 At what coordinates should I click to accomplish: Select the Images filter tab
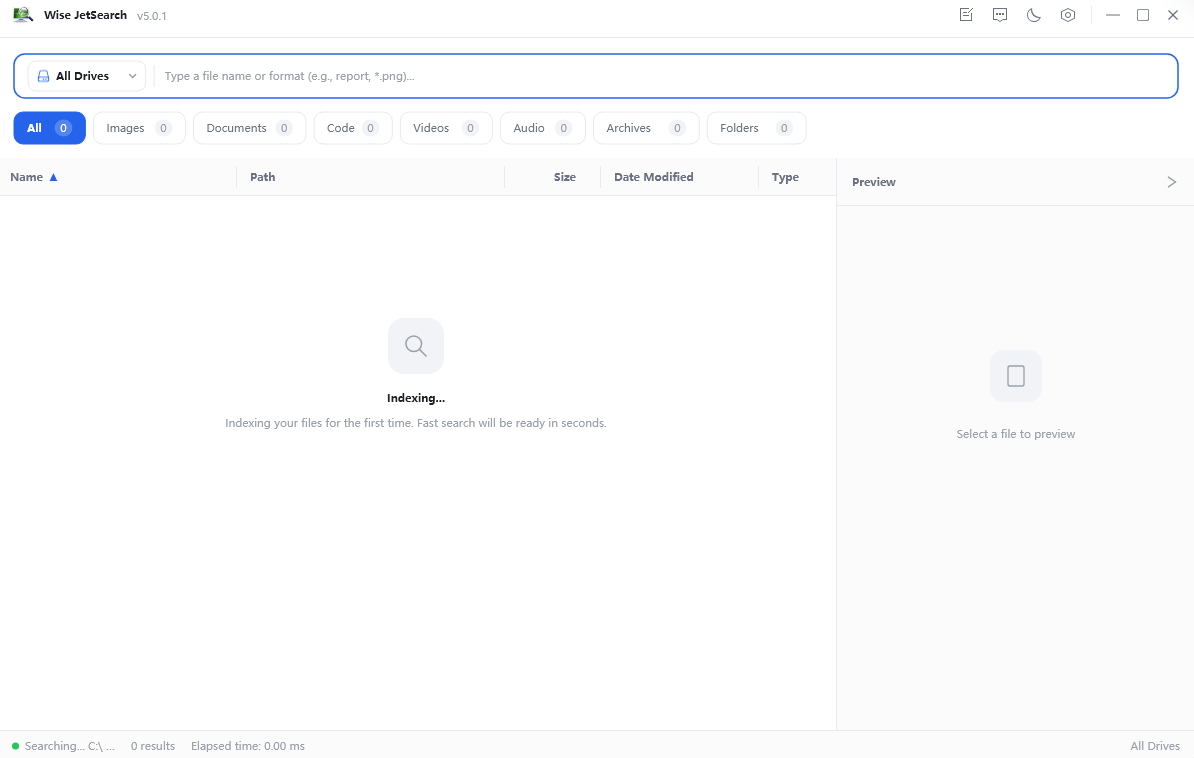(x=139, y=128)
